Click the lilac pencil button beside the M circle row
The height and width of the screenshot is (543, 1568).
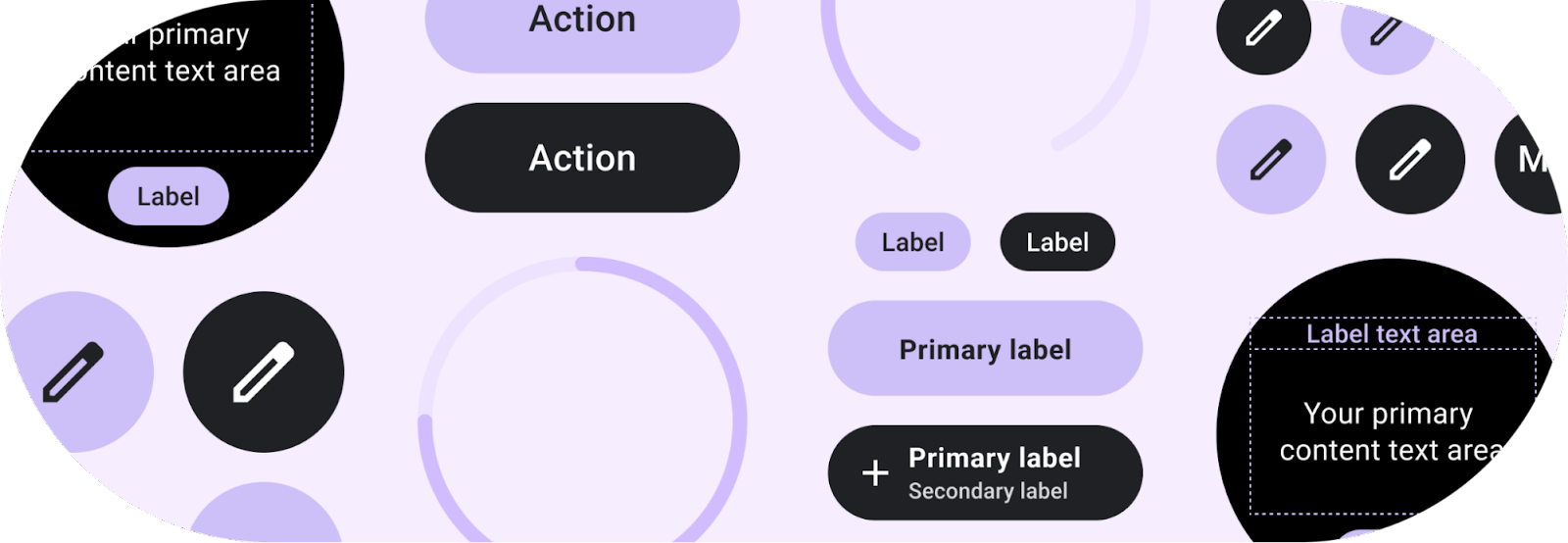(1270, 160)
